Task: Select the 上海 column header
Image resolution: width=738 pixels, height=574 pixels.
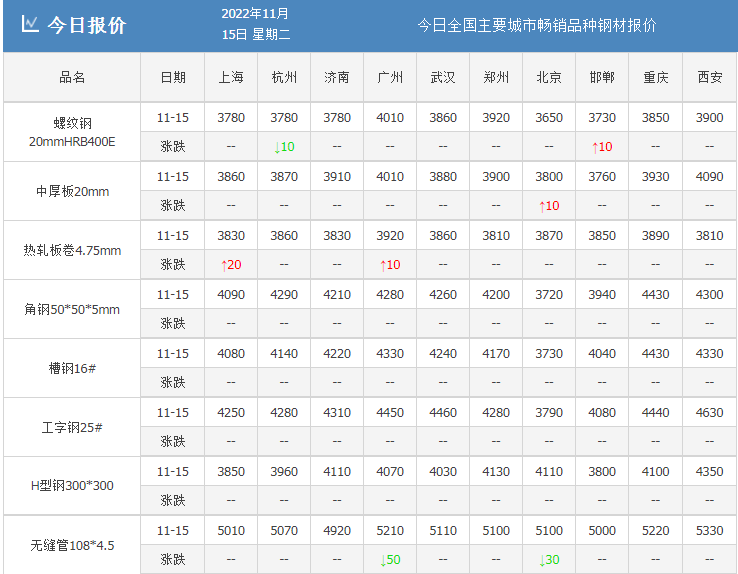Action: pyautogui.click(x=231, y=77)
